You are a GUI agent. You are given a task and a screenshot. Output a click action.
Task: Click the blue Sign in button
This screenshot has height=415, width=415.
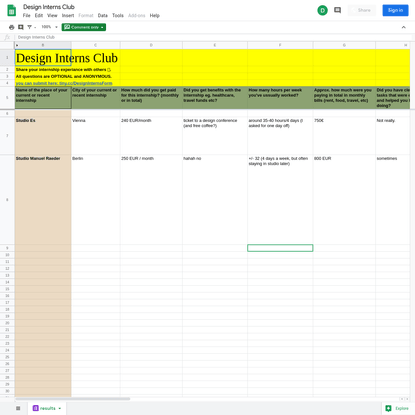tap(395, 10)
